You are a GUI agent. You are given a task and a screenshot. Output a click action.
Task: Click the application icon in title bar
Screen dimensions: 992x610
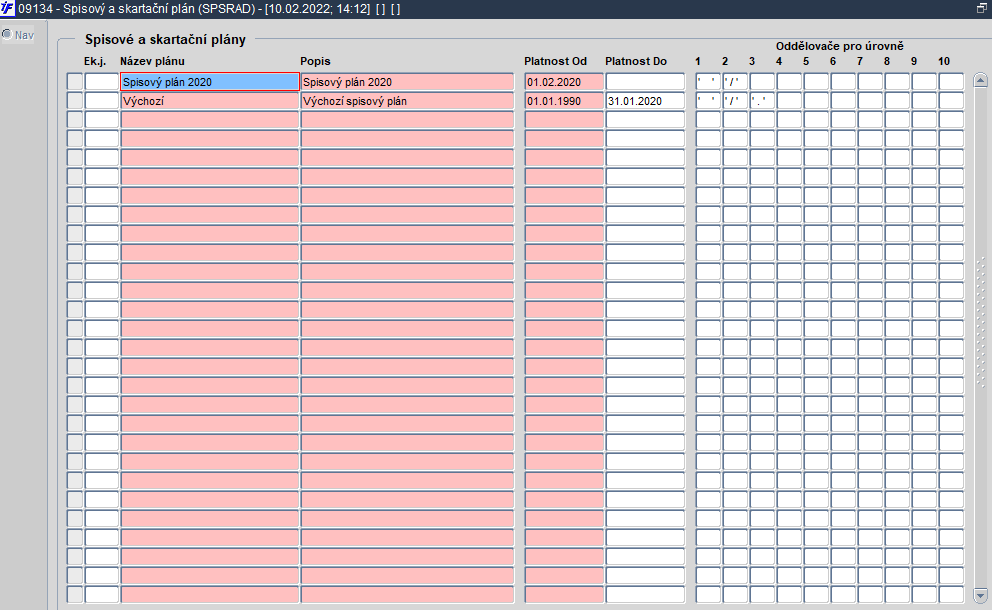[x=7, y=9]
